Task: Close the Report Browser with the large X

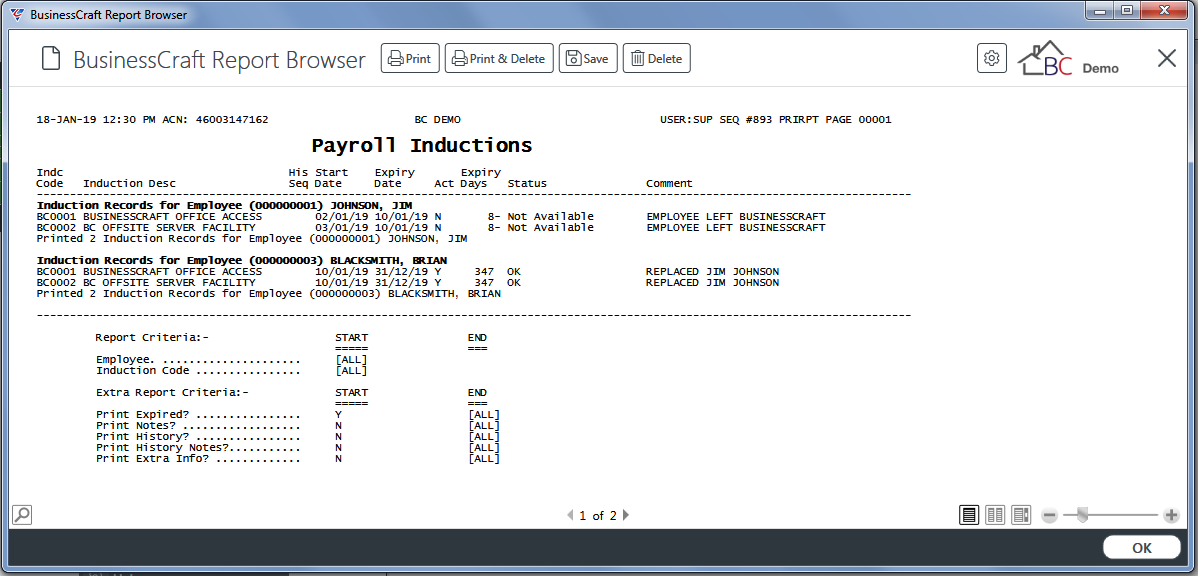Action: [1167, 58]
